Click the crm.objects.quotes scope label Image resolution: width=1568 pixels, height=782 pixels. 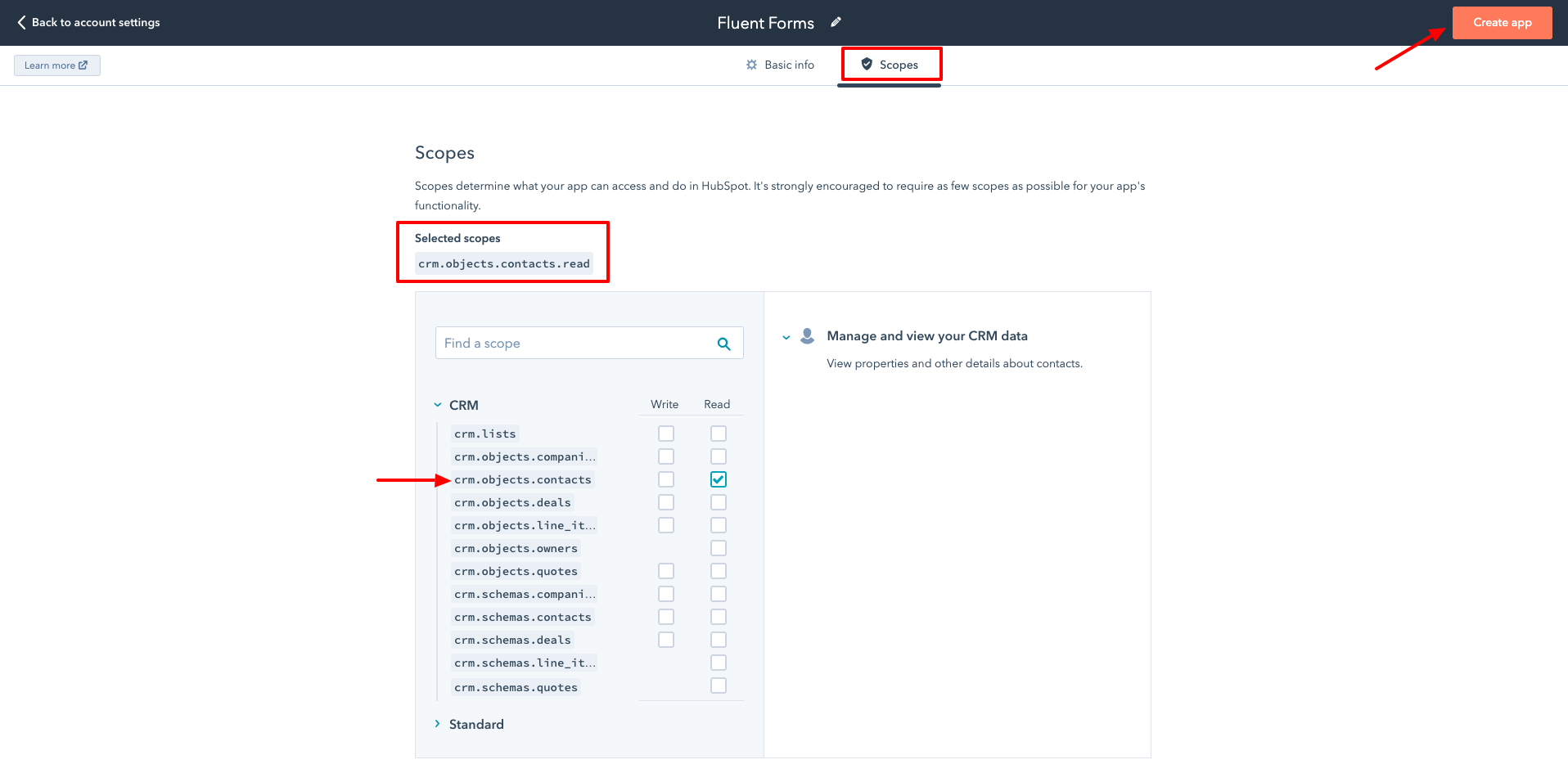click(516, 571)
